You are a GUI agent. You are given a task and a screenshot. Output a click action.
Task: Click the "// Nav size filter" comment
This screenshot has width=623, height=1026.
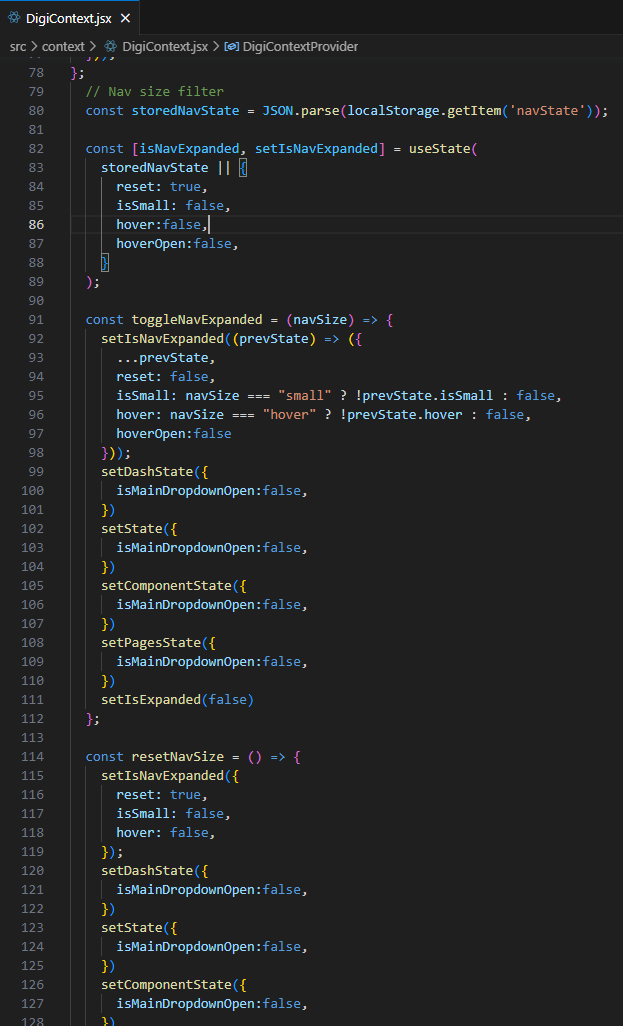coord(154,92)
